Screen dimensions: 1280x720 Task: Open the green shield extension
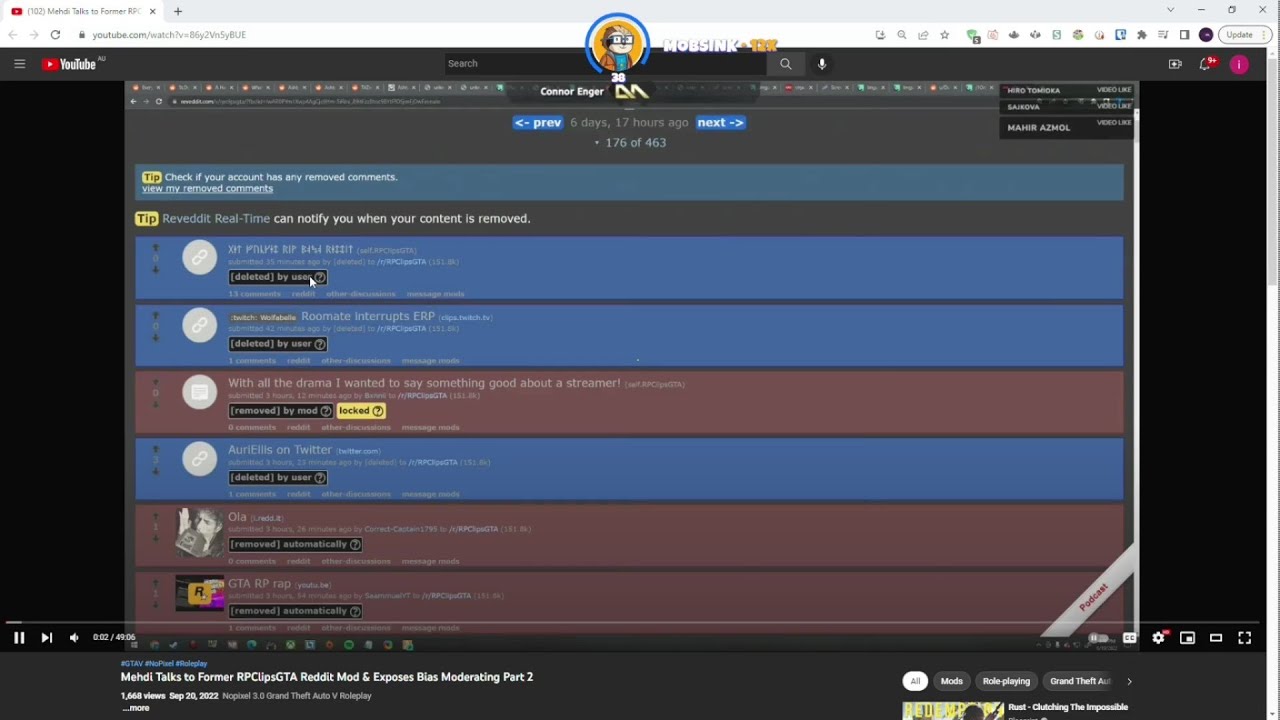(973, 35)
